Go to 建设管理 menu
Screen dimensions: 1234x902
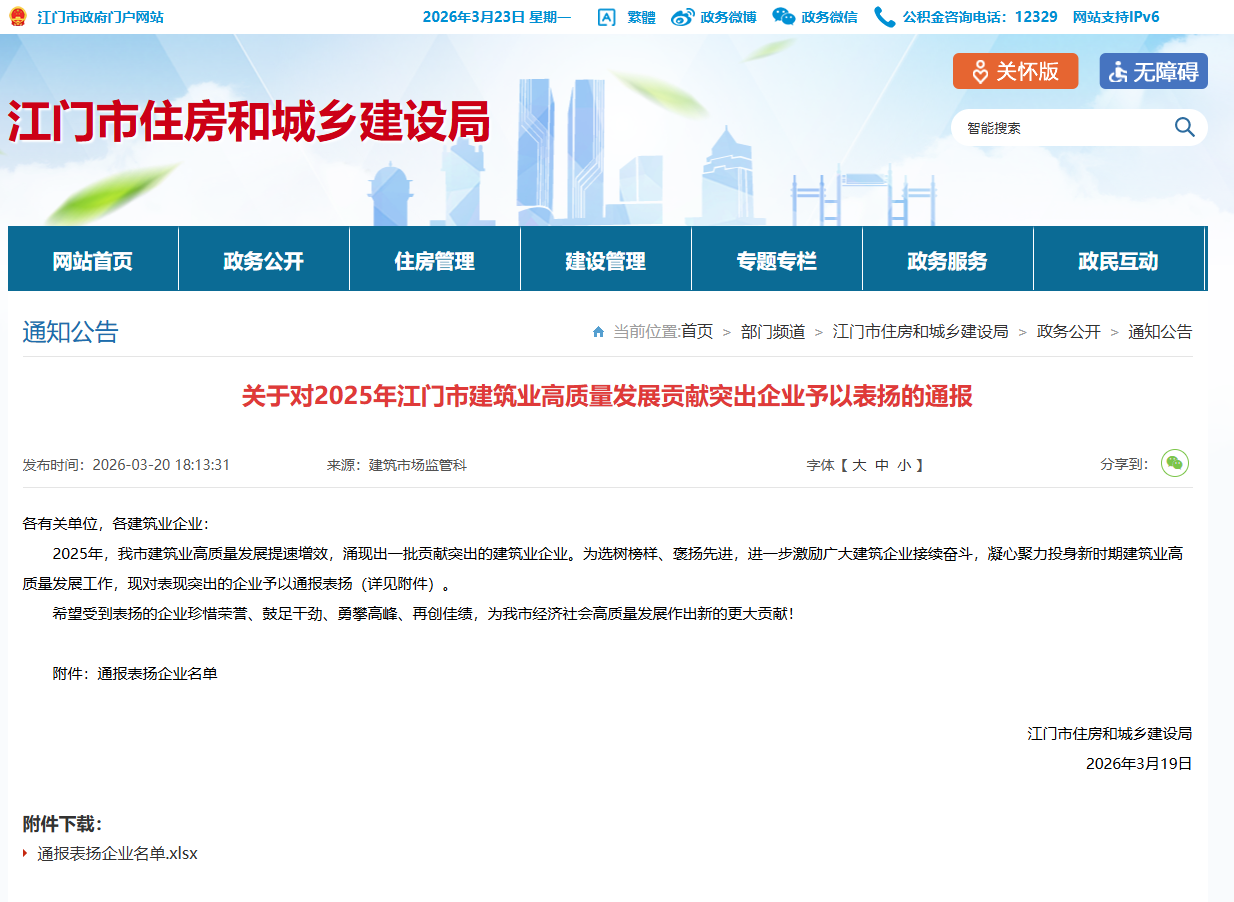tap(606, 261)
